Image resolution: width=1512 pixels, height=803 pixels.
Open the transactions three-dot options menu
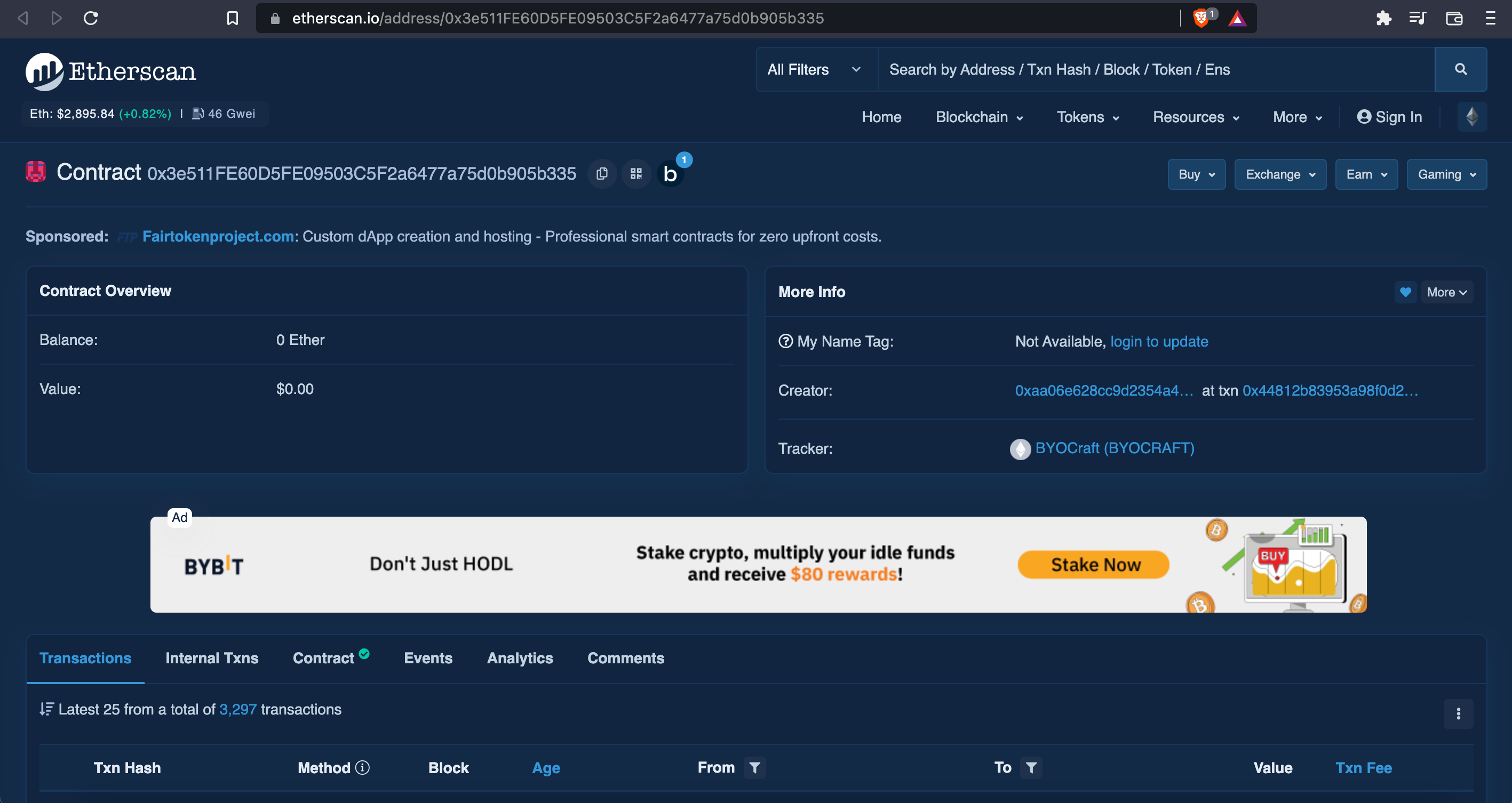pos(1458,713)
